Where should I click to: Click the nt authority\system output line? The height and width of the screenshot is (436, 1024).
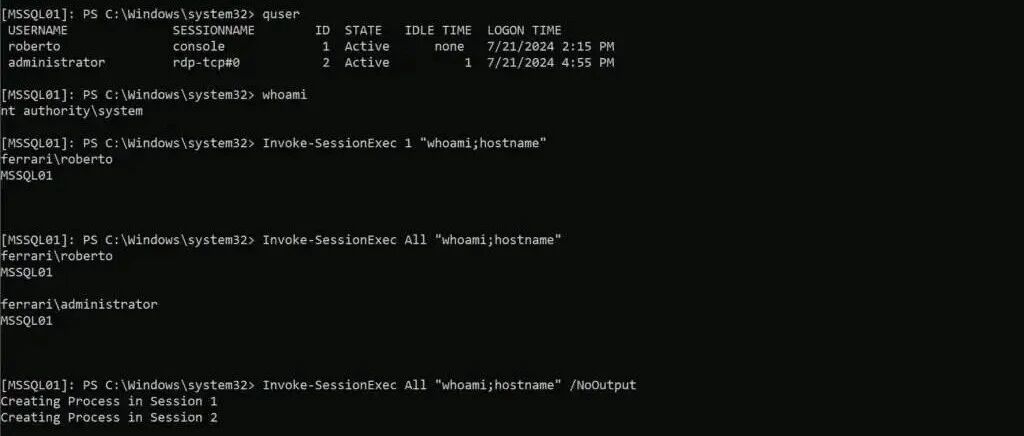(72, 111)
